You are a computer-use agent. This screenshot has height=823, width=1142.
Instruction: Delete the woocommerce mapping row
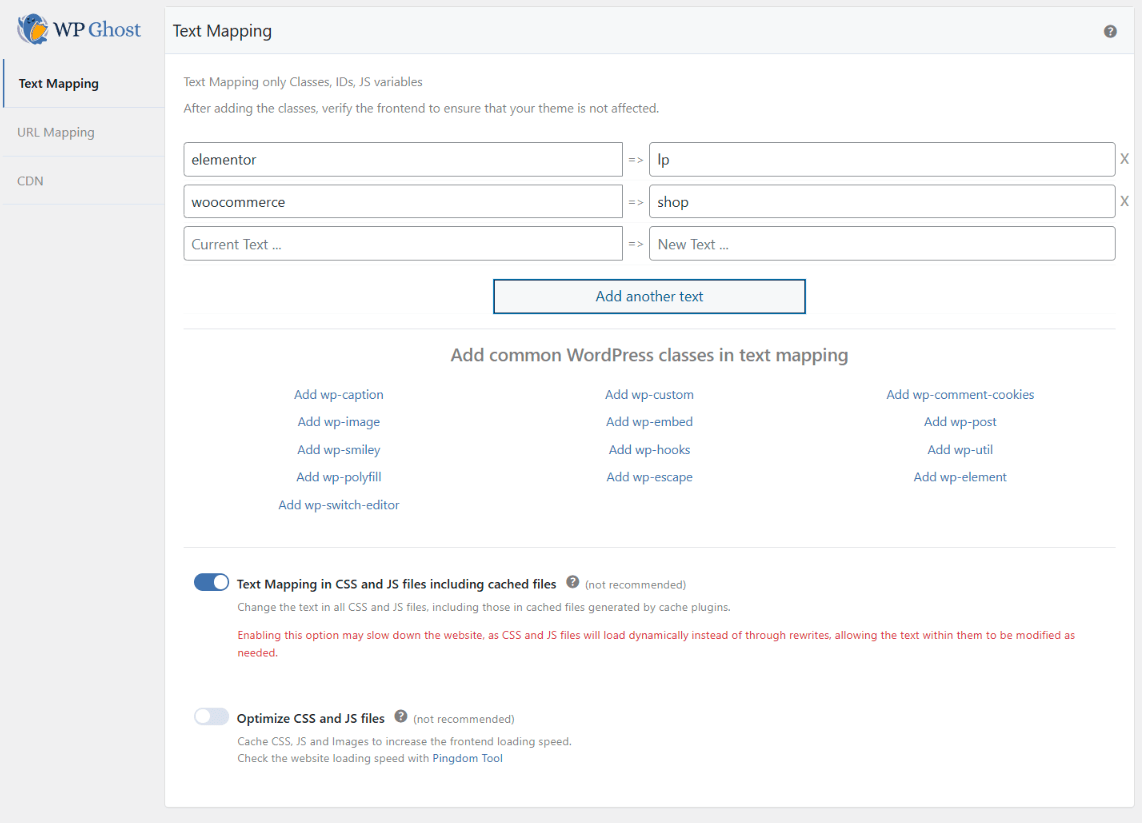[x=1124, y=202]
